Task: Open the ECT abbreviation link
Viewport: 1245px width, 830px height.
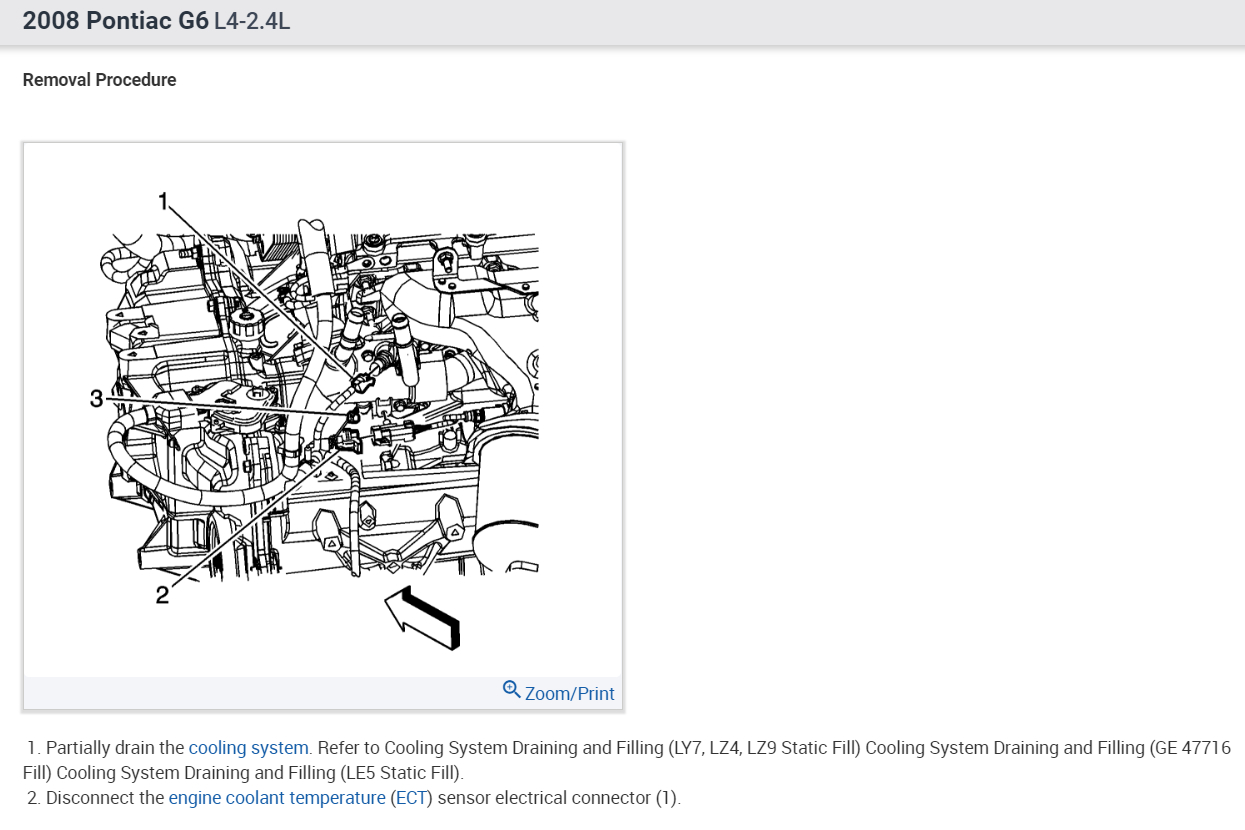Action: pyautogui.click(x=411, y=798)
